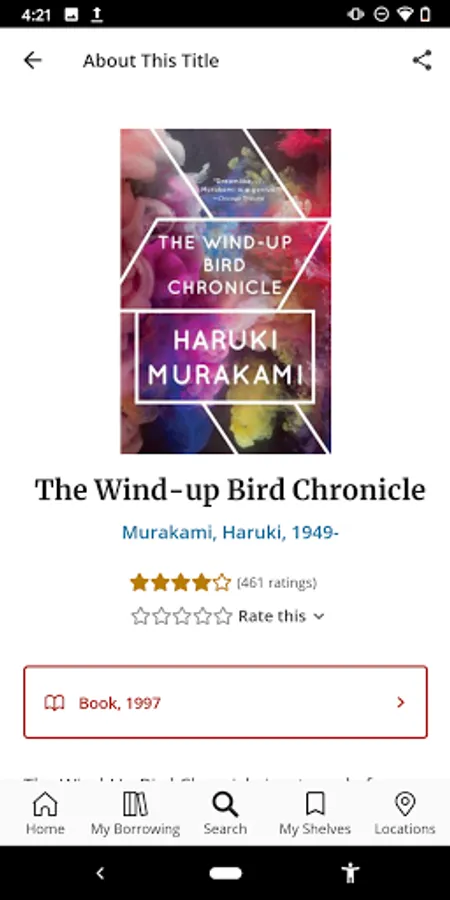Share this title via share icon
This screenshot has width=450, height=900.
coord(422,60)
